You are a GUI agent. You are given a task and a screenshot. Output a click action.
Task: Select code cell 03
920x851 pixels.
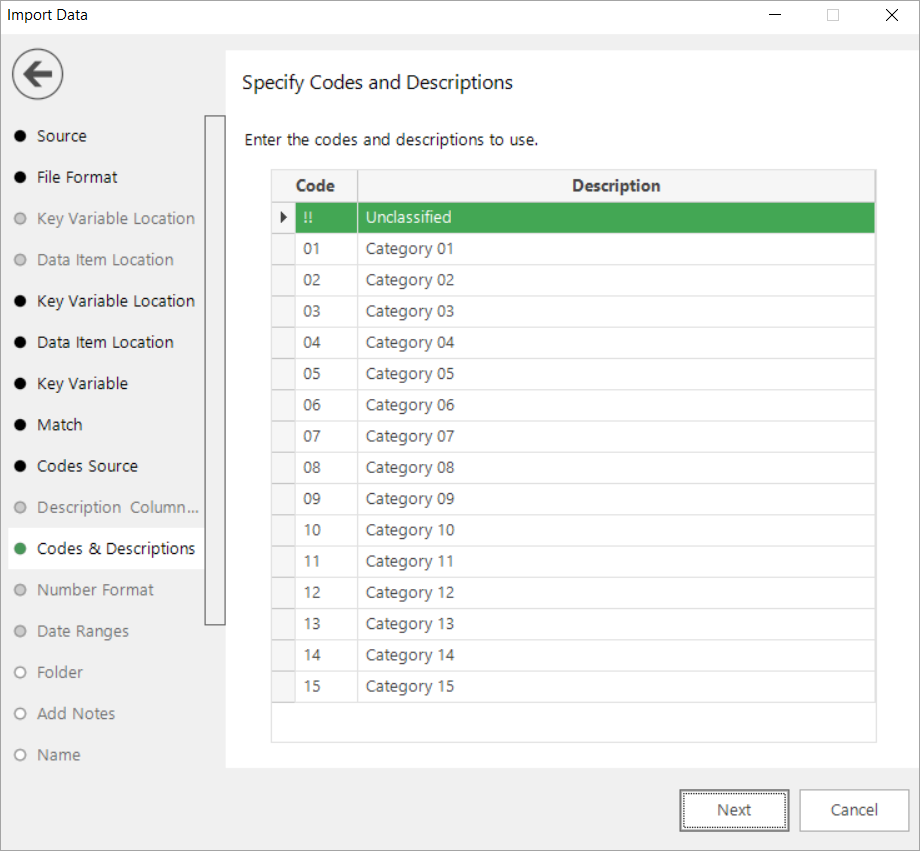(x=326, y=312)
